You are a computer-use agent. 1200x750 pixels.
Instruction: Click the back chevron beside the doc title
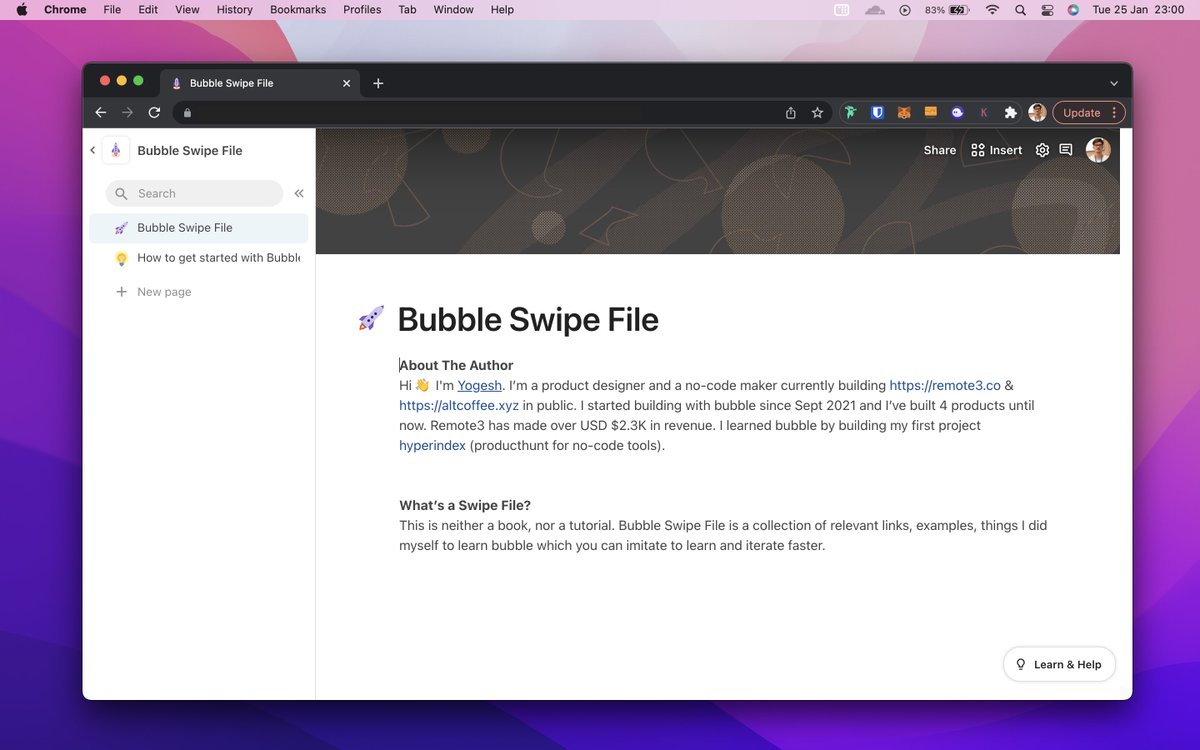coord(92,150)
